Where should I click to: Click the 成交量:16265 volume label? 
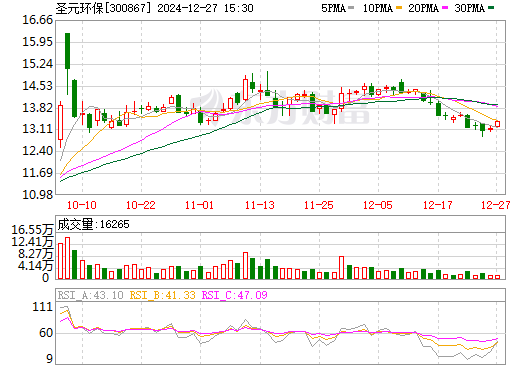click(x=93, y=224)
